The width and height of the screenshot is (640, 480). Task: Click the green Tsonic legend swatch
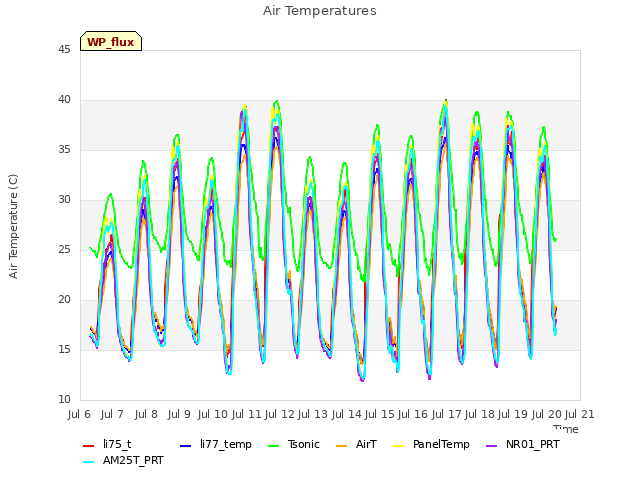[x=273, y=446]
